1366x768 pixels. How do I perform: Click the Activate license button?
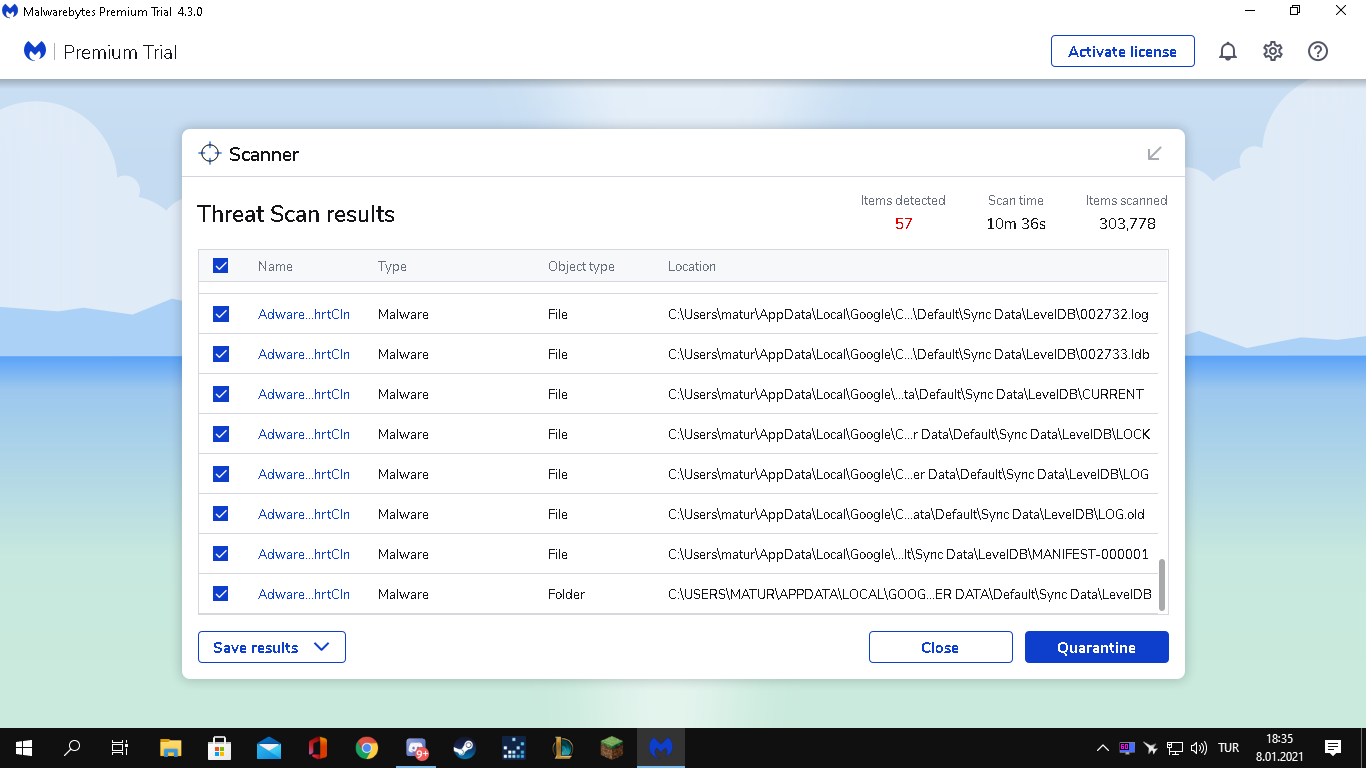(x=1123, y=51)
